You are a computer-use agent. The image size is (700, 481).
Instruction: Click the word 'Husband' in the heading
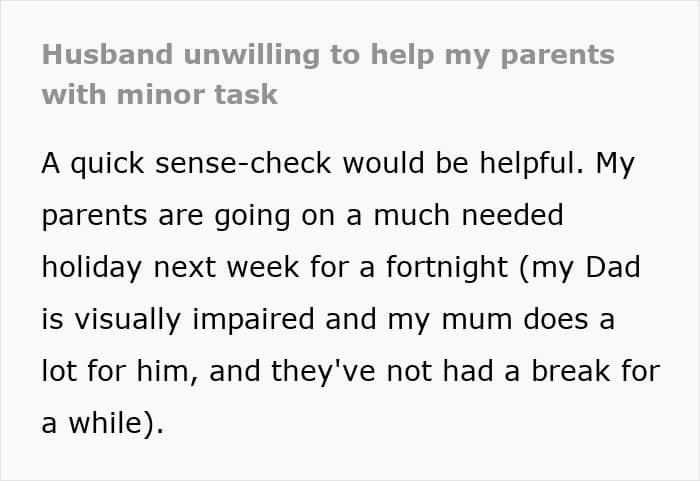point(107,54)
